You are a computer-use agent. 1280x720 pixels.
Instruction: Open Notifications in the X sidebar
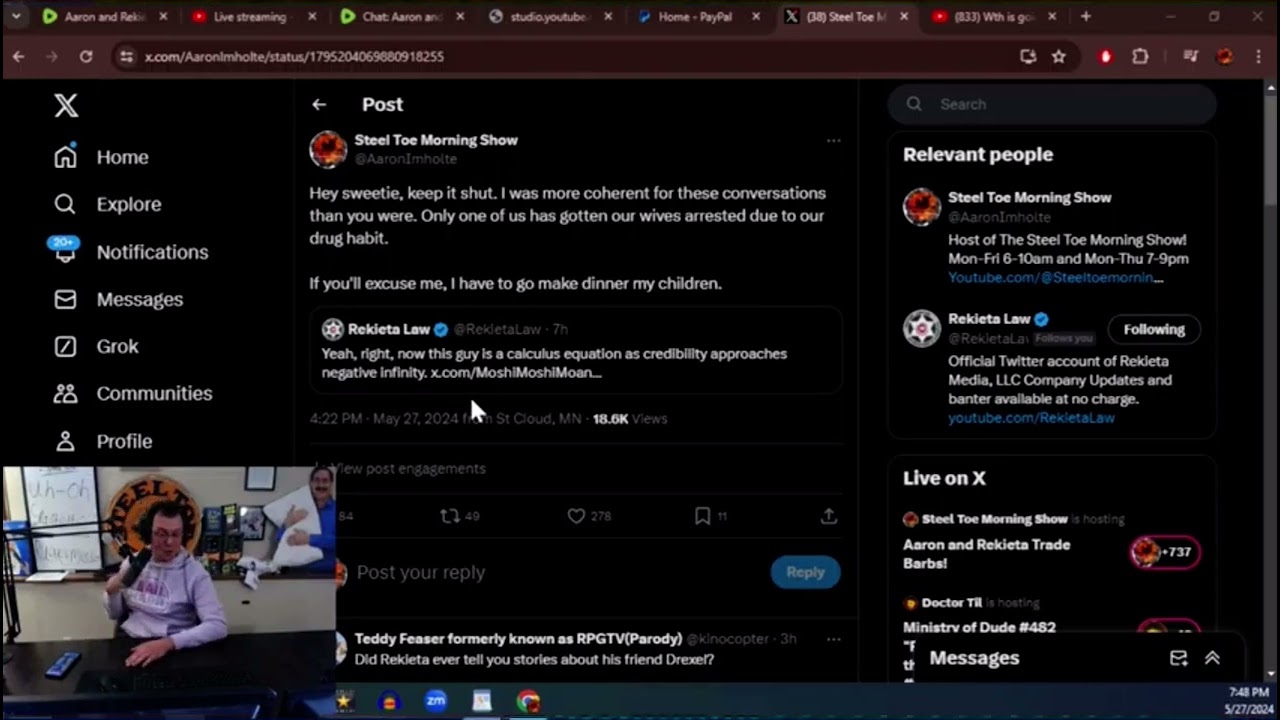[x=131, y=252]
